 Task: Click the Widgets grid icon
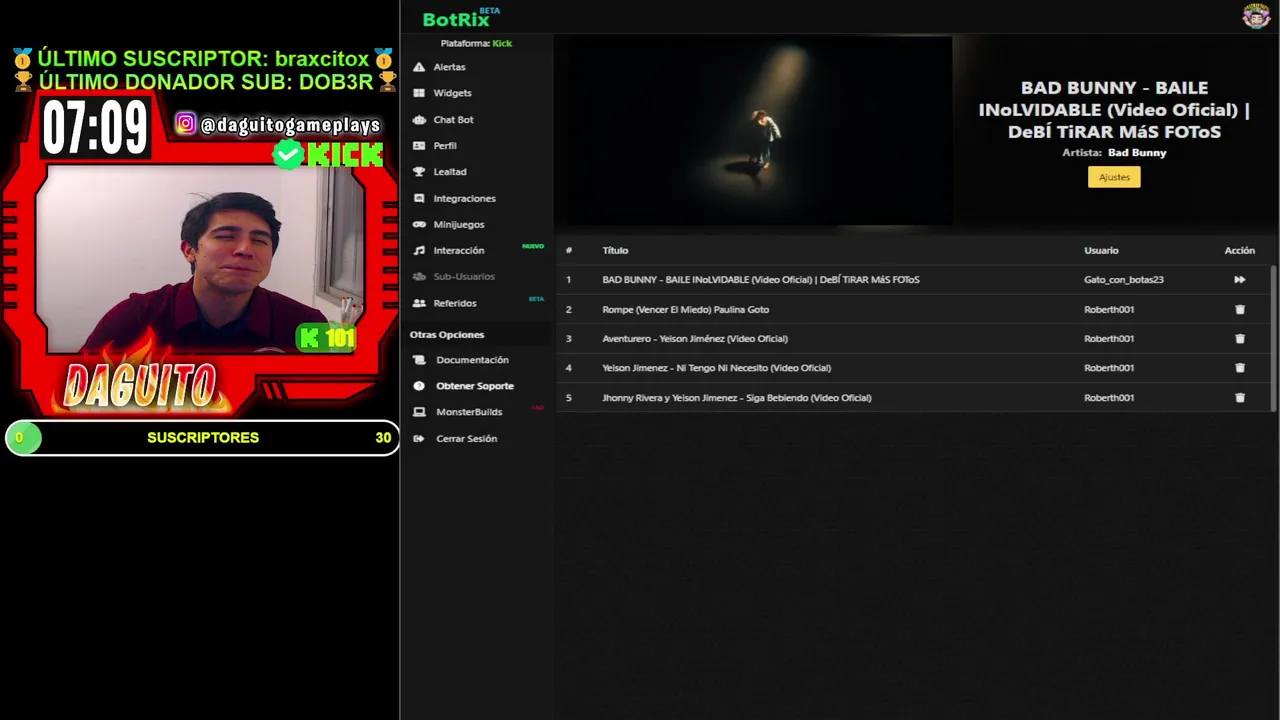click(419, 93)
